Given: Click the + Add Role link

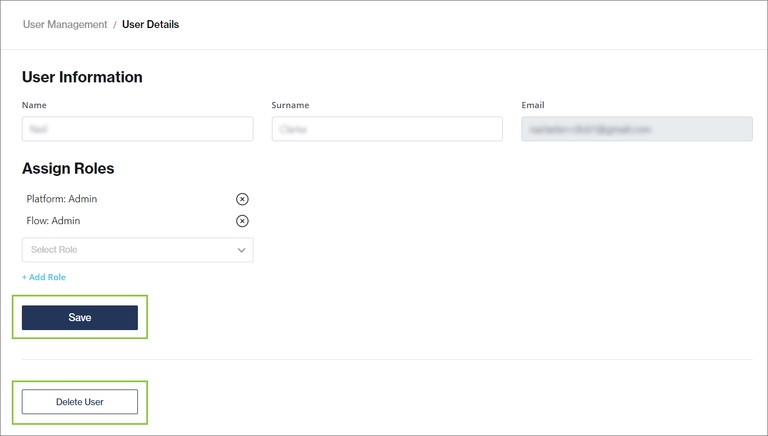Looking at the screenshot, I should point(44,277).
